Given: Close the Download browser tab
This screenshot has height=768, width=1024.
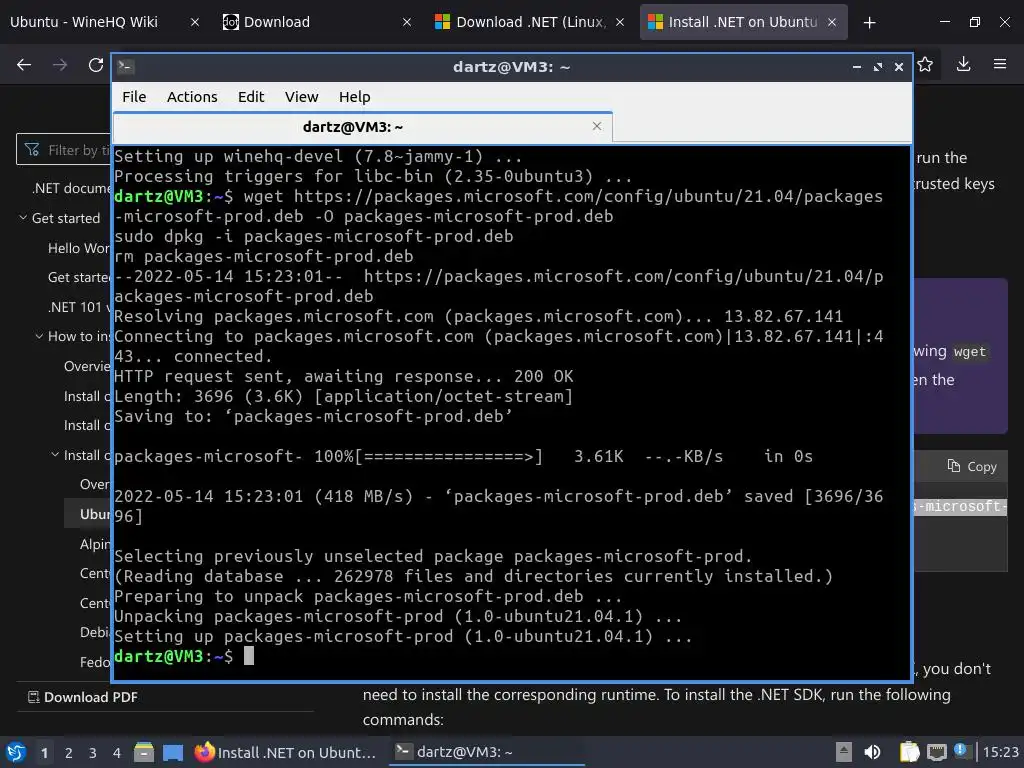Looking at the screenshot, I should tap(407, 22).
